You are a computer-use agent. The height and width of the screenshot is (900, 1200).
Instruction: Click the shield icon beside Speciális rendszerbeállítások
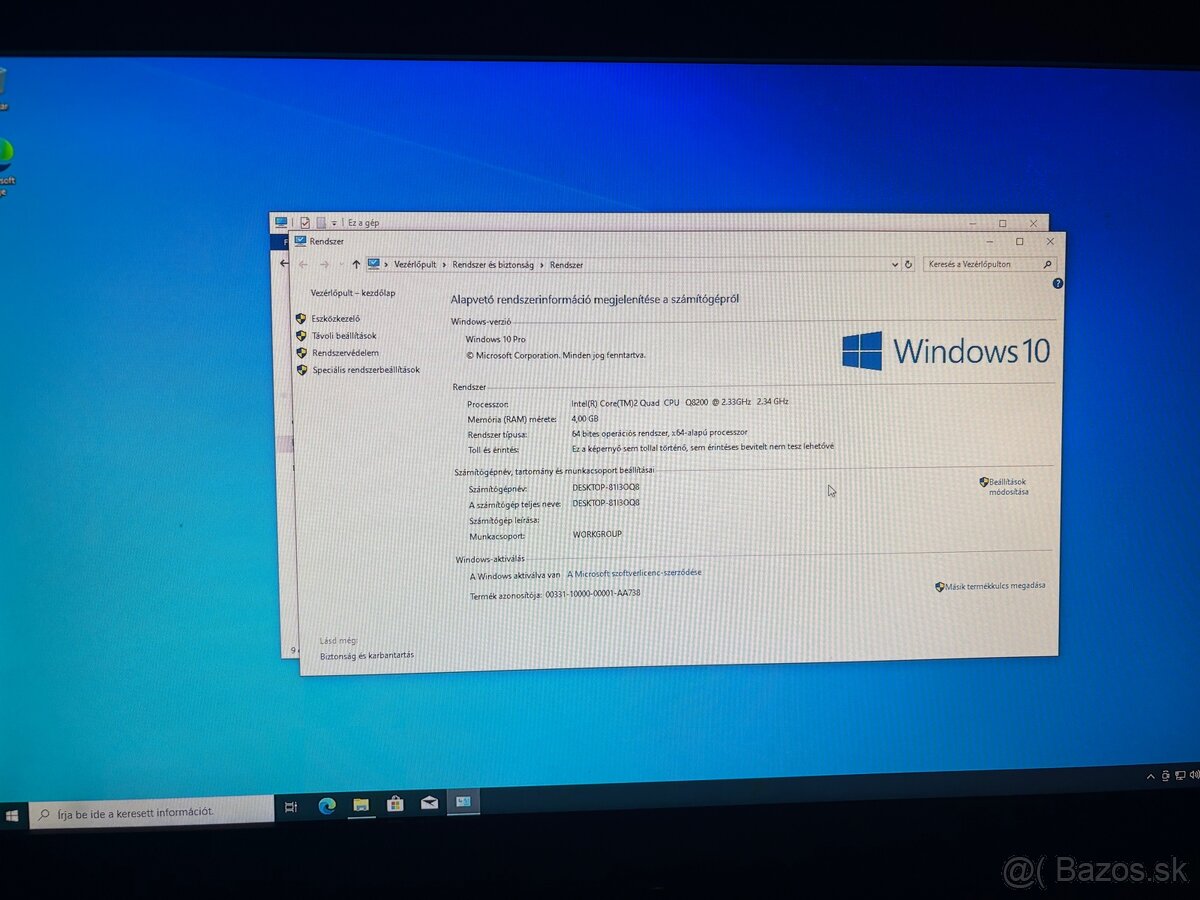[302, 370]
